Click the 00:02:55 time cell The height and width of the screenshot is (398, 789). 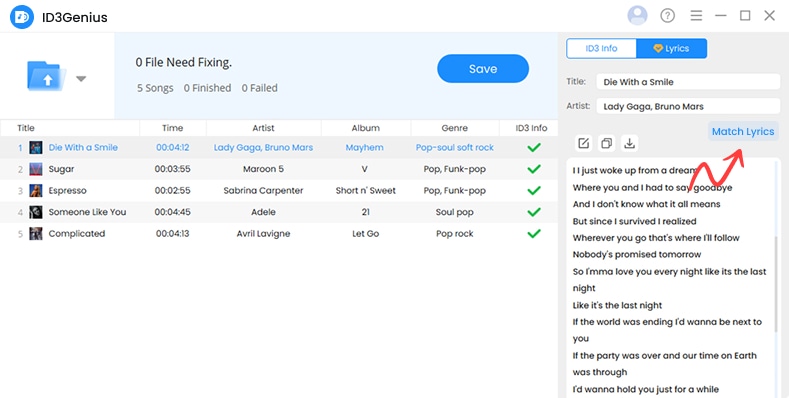point(173,191)
